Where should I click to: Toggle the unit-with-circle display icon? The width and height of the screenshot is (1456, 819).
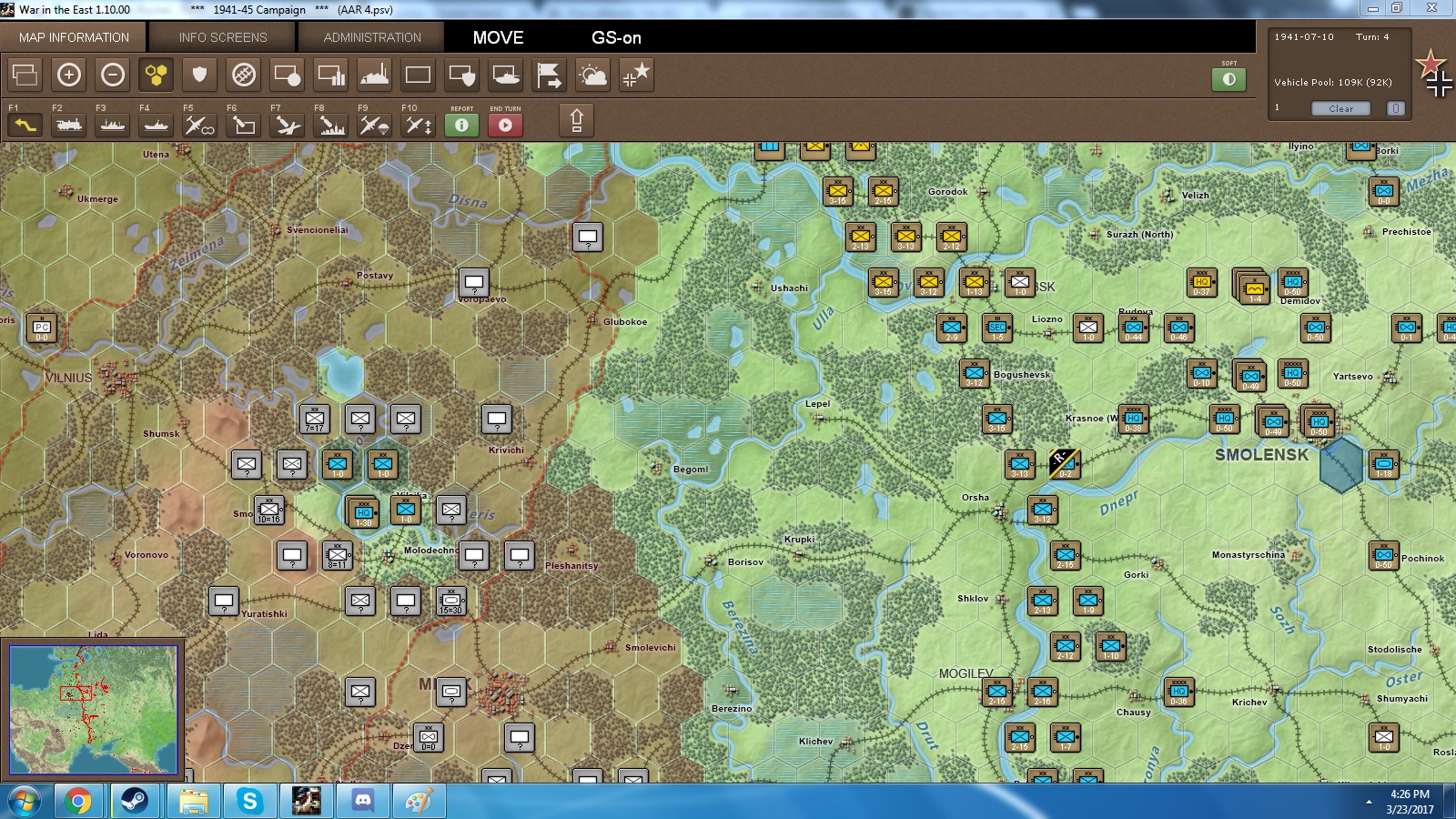[x=288, y=75]
